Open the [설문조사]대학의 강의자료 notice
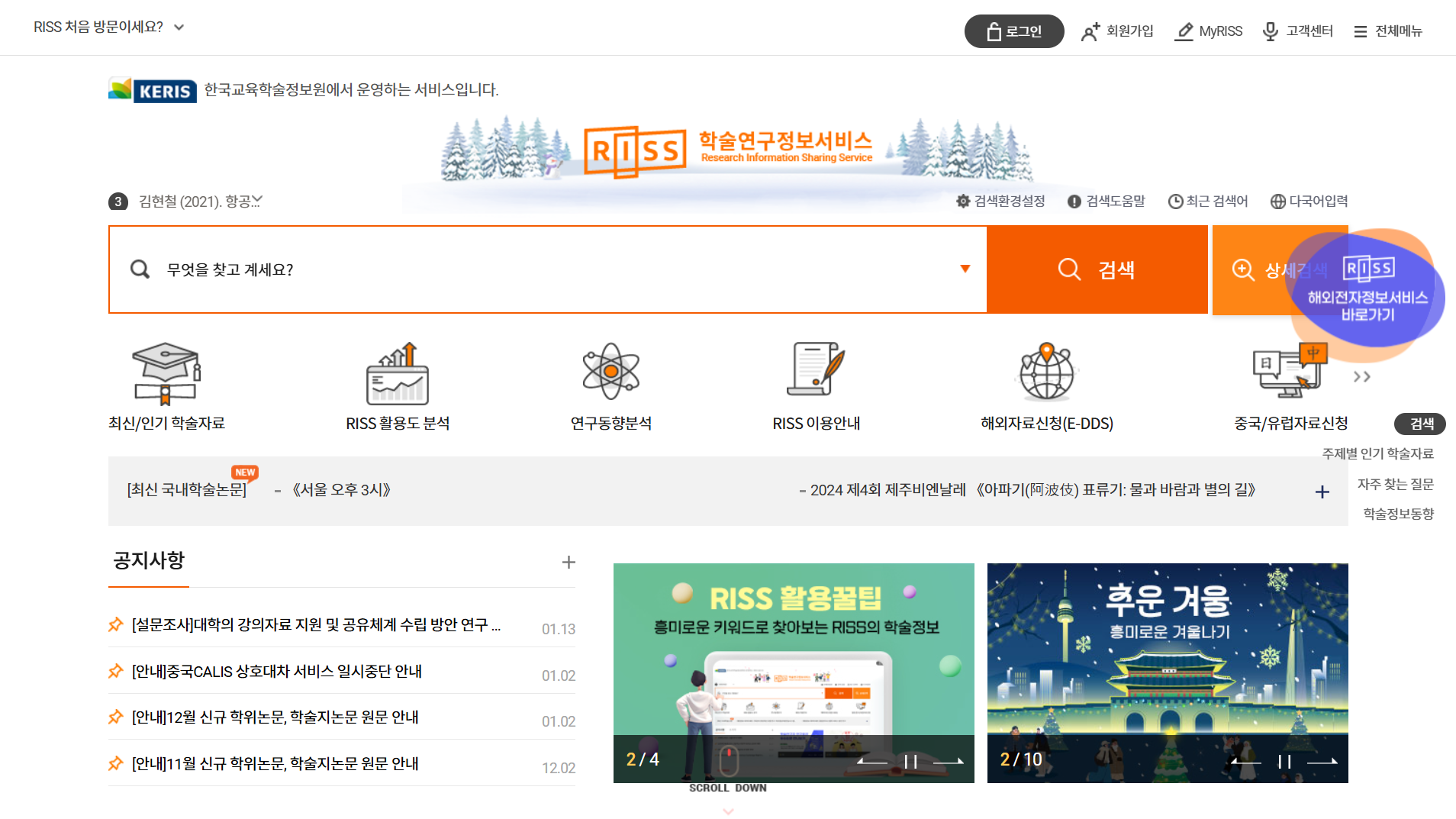 point(316,625)
